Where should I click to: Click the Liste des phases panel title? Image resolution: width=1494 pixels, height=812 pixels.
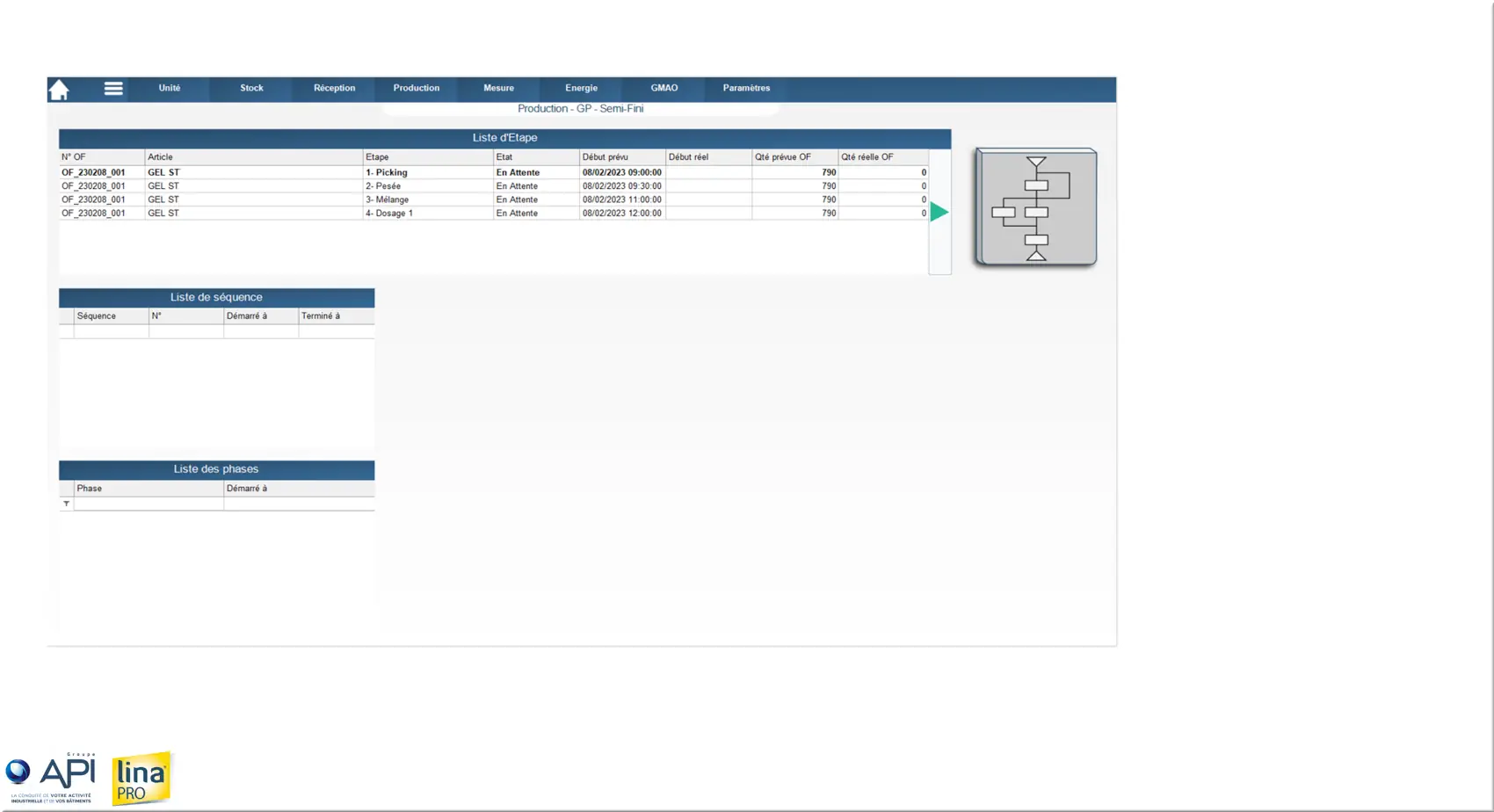pyautogui.click(x=216, y=469)
